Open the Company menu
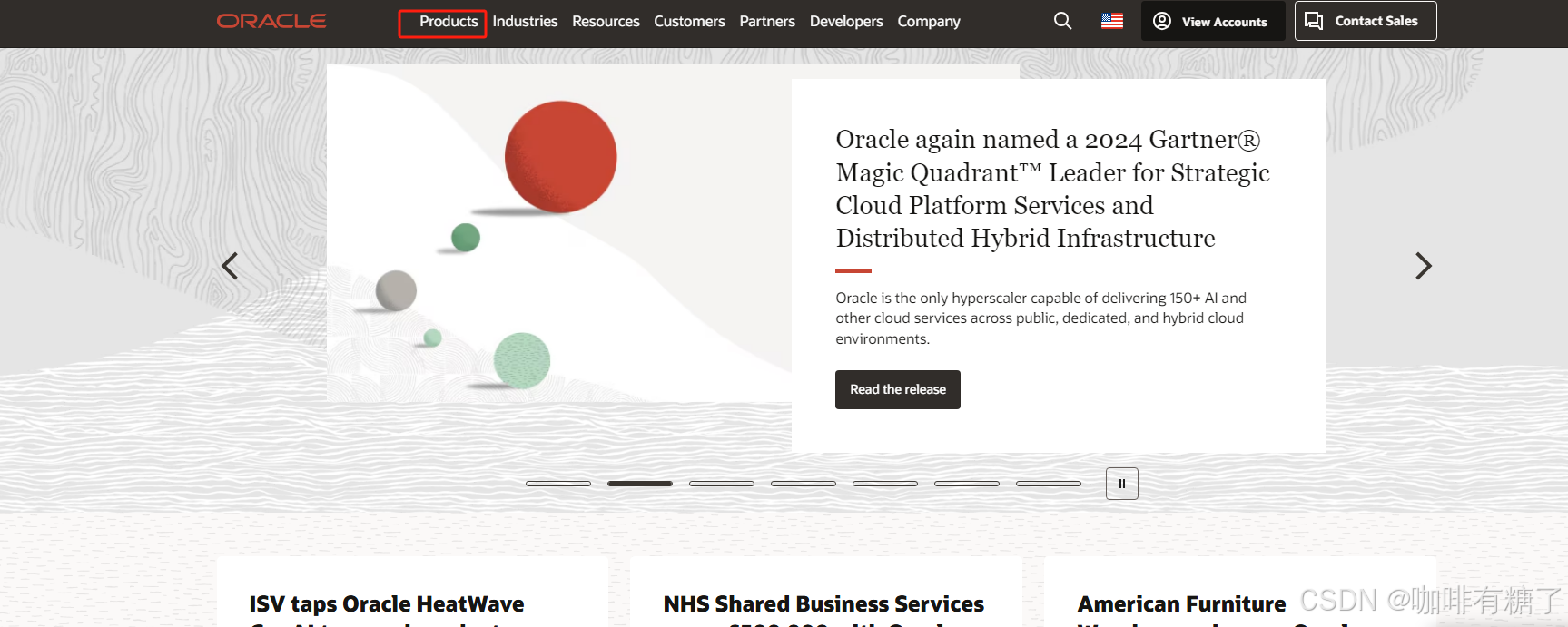This screenshot has height=627, width=1568. click(929, 21)
